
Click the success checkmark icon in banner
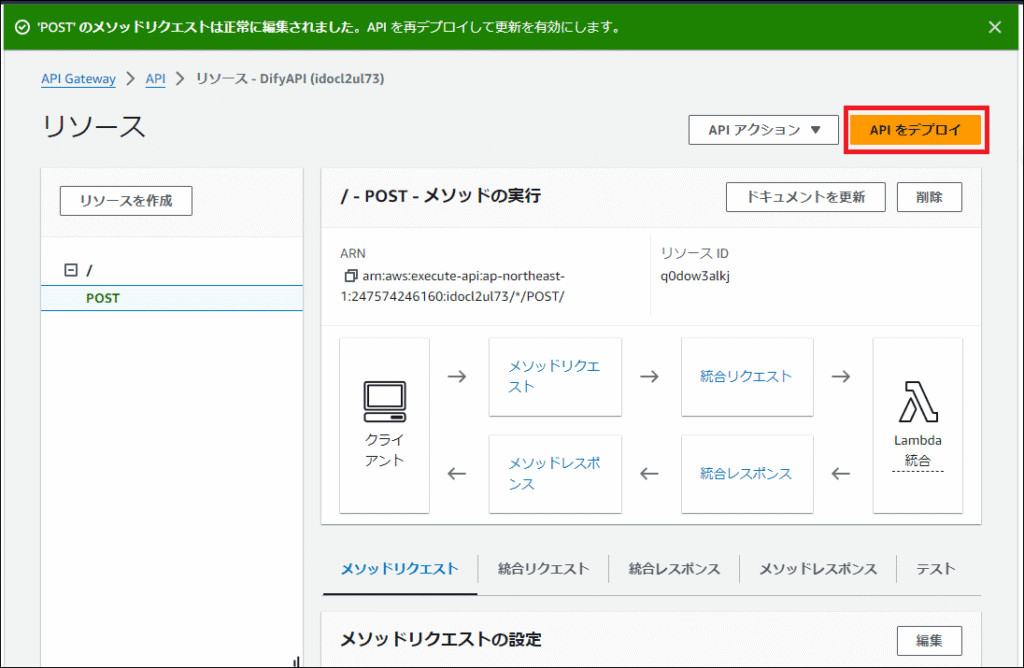22,28
